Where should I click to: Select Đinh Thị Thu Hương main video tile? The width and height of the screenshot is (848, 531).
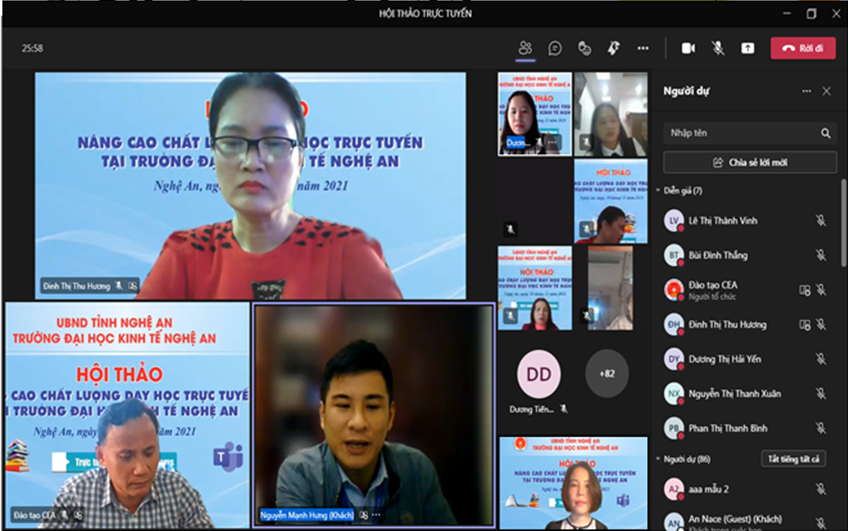click(250, 185)
